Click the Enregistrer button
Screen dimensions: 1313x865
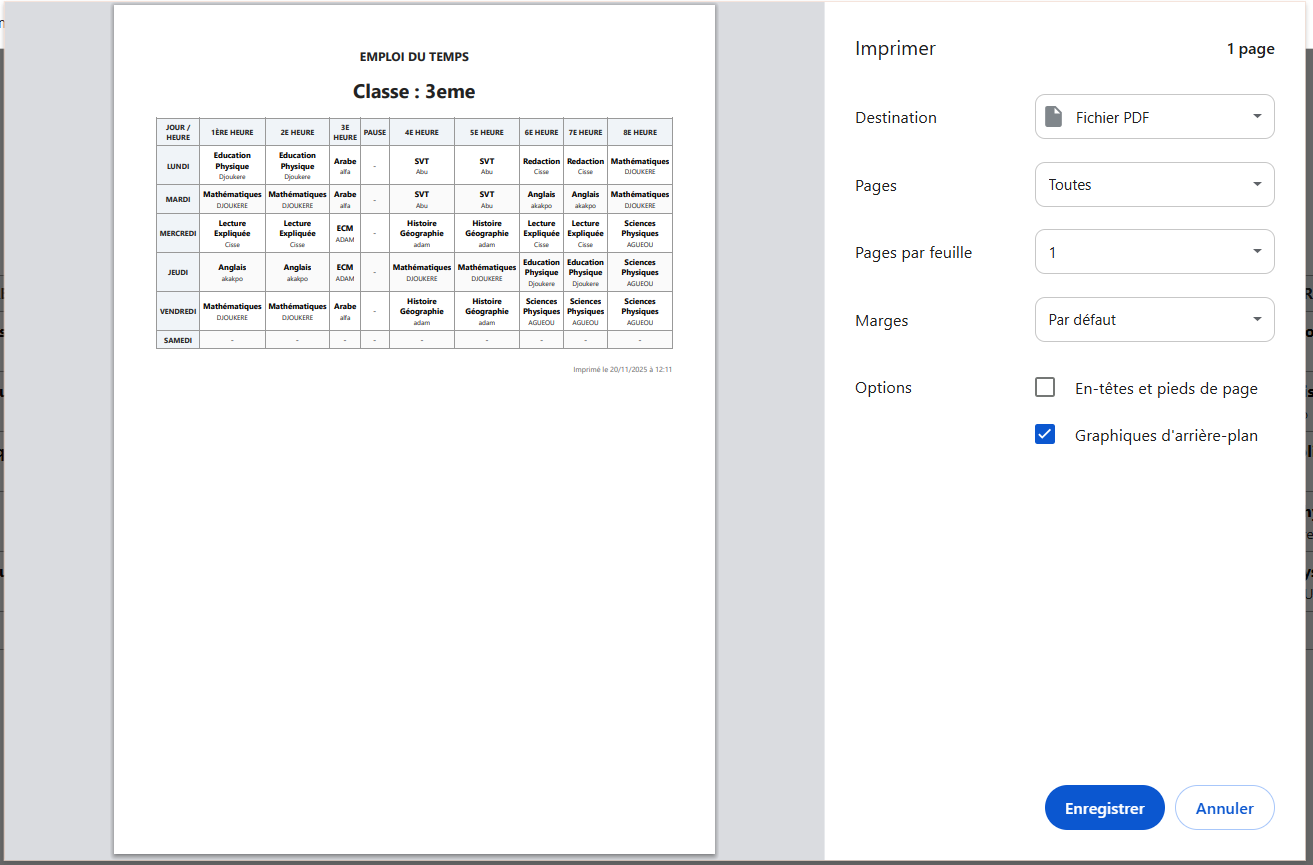1104,808
